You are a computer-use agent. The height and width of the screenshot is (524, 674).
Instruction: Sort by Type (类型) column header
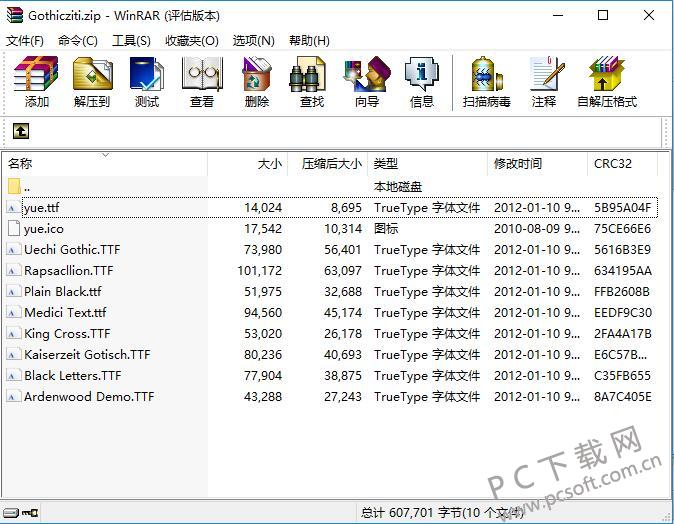[x=428, y=164]
